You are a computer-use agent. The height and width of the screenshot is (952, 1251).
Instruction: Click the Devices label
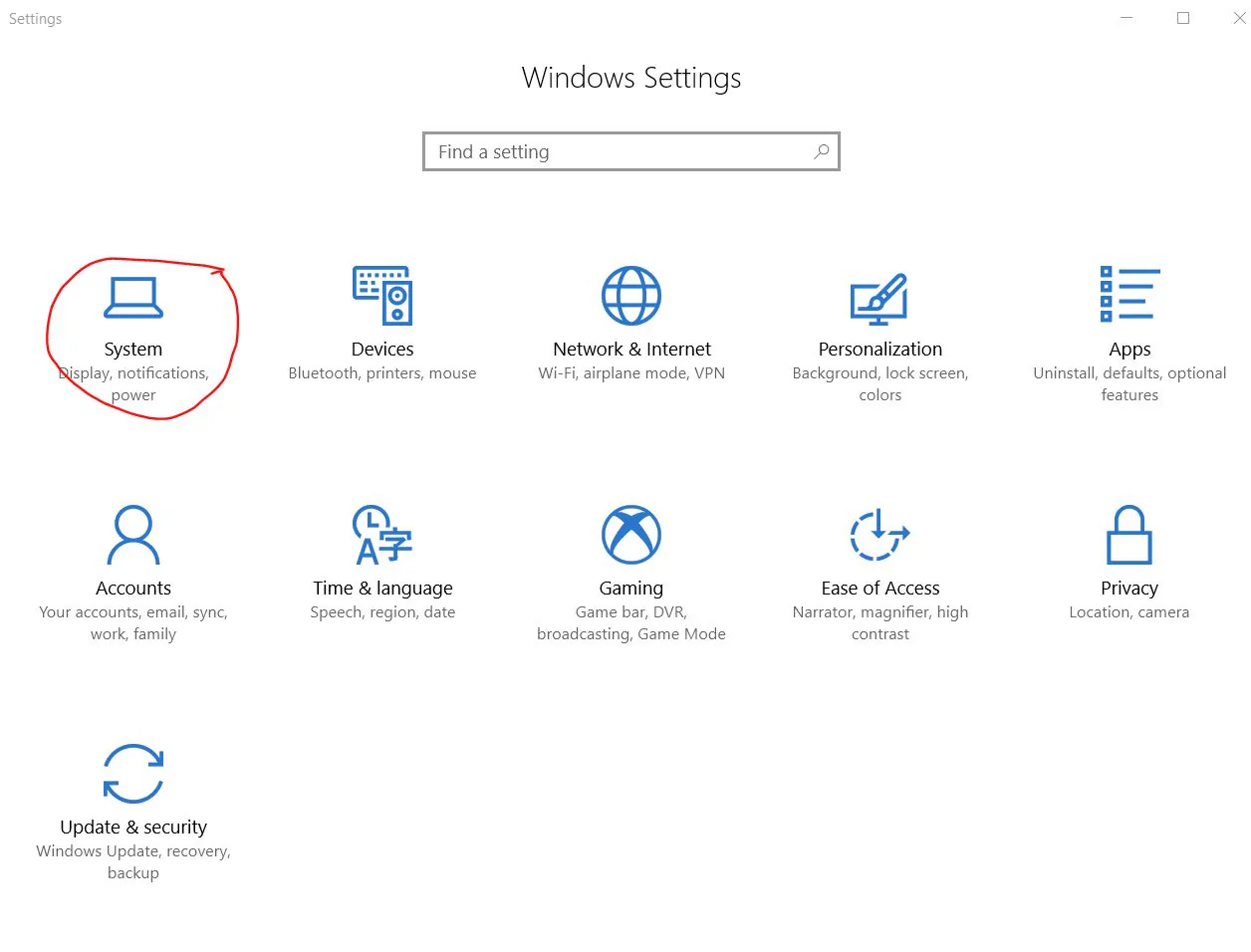click(x=382, y=350)
